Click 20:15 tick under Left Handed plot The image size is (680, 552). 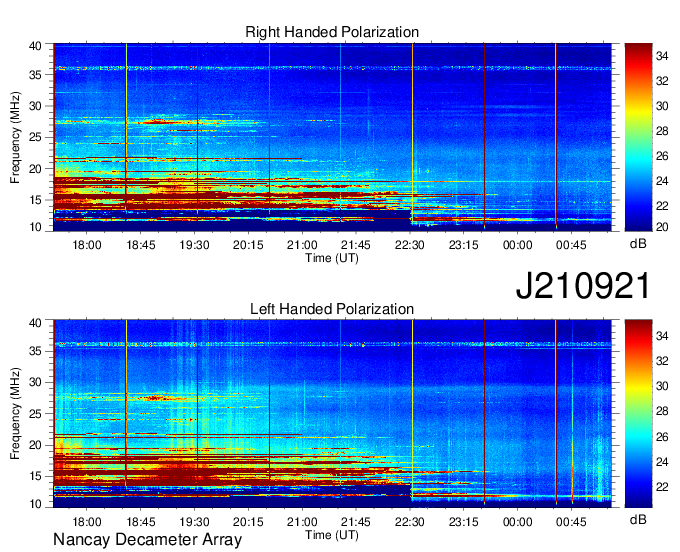(x=248, y=522)
